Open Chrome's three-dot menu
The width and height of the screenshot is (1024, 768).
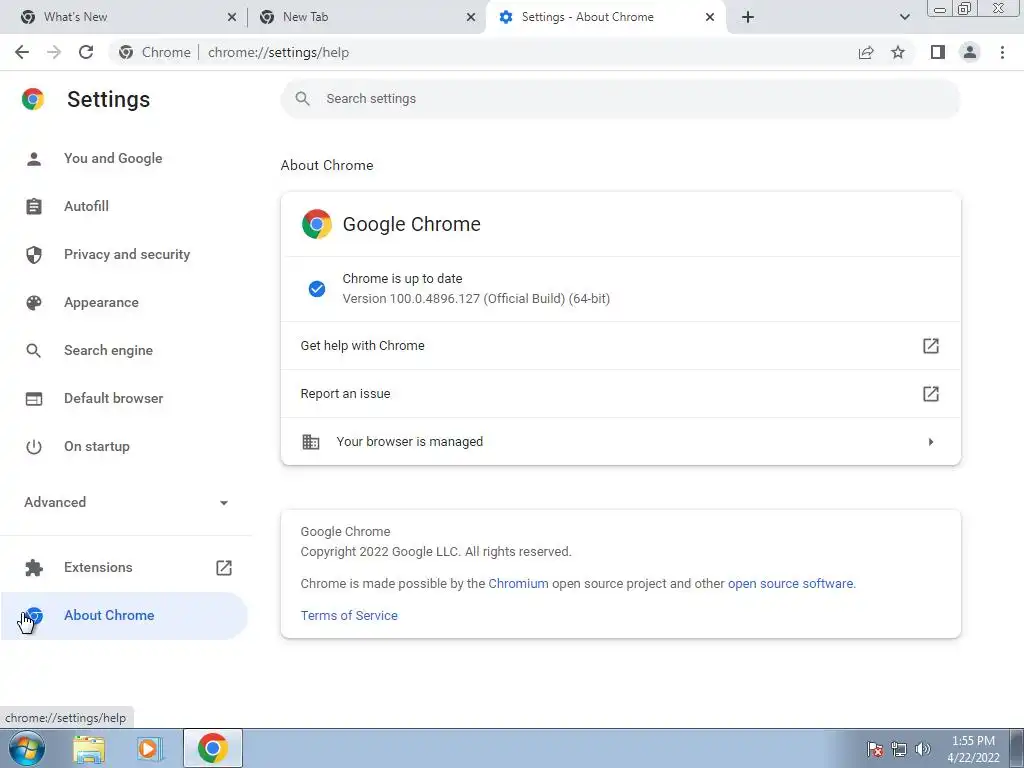pyautogui.click(x=1002, y=52)
